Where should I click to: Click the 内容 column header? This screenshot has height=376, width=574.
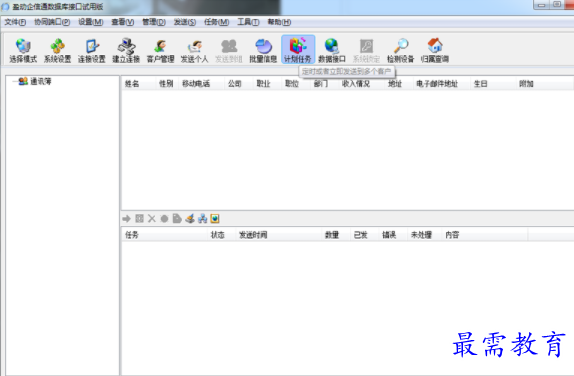(x=485, y=235)
